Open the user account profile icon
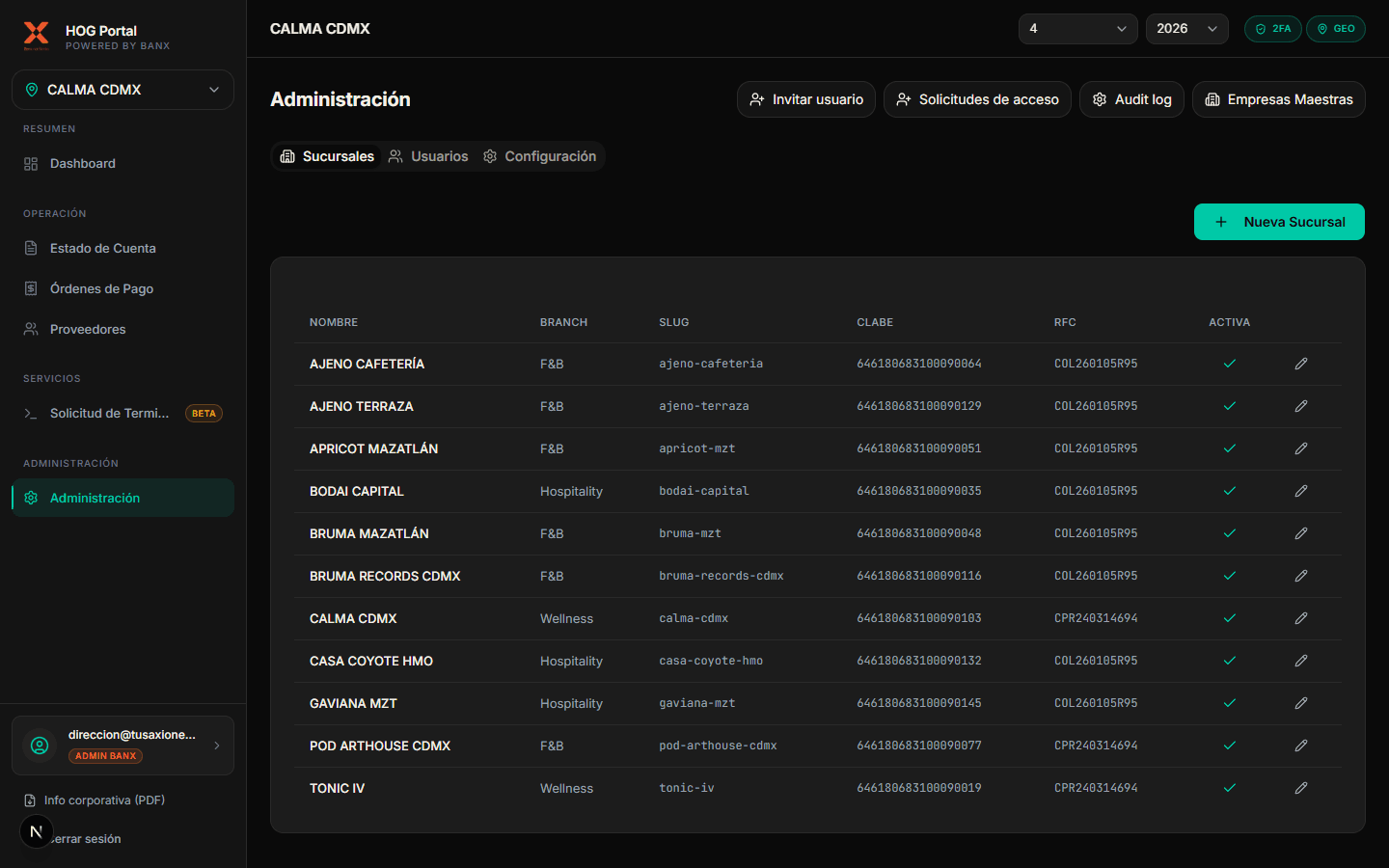Viewport: 1389px width, 868px height. tap(40, 746)
